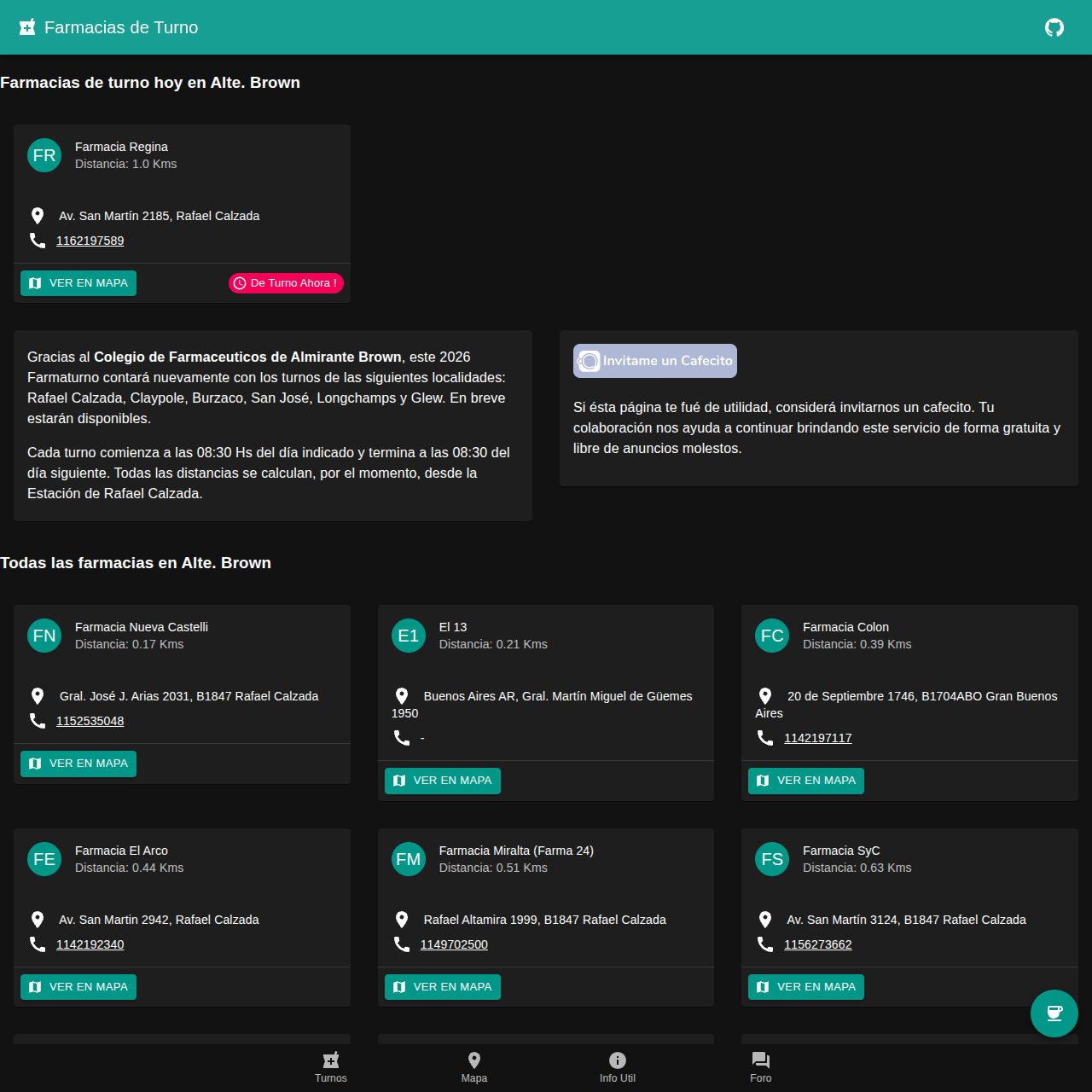Screen dimensions: 1092x1092
Task: Click address Rafael Altamira 1999, B1847 Rafael Calzada
Action: pos(545,920)
